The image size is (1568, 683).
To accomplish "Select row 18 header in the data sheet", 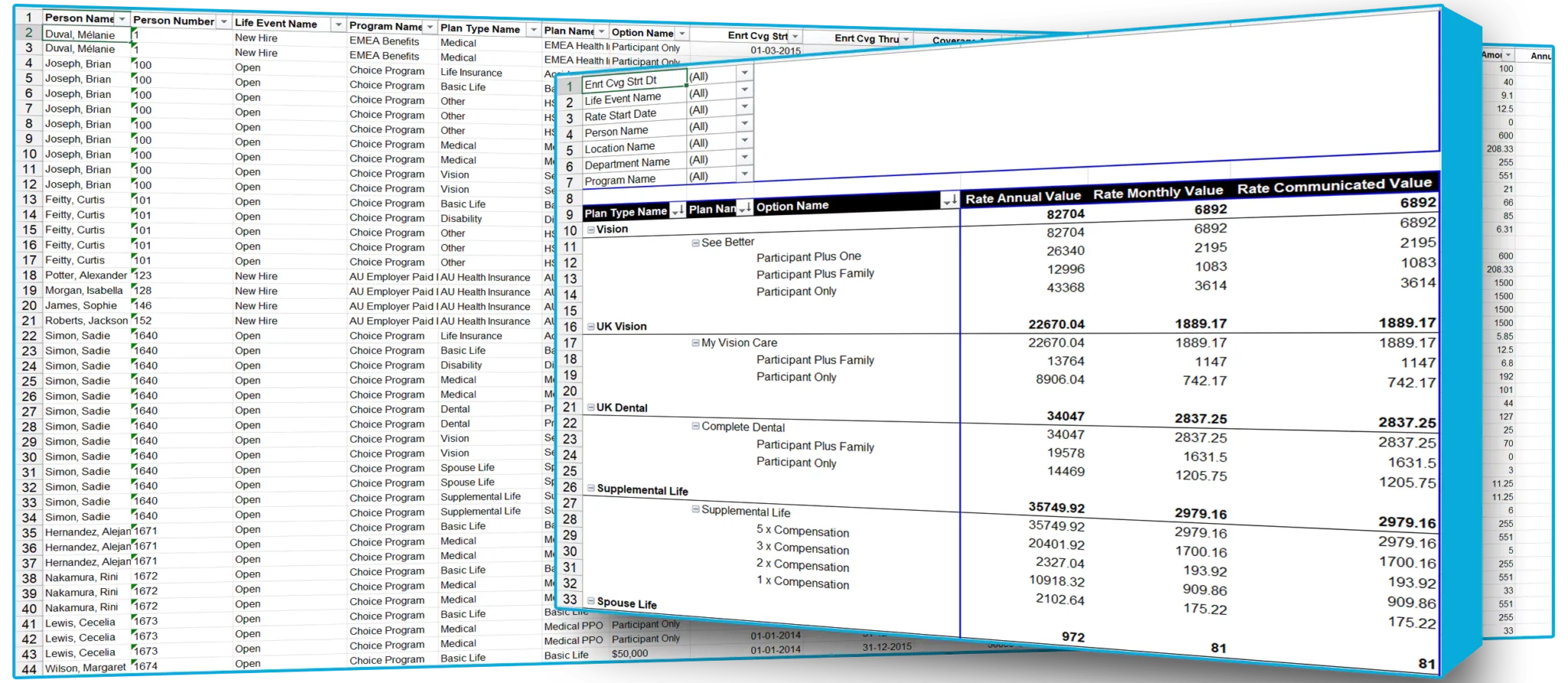I will [29, 276].
